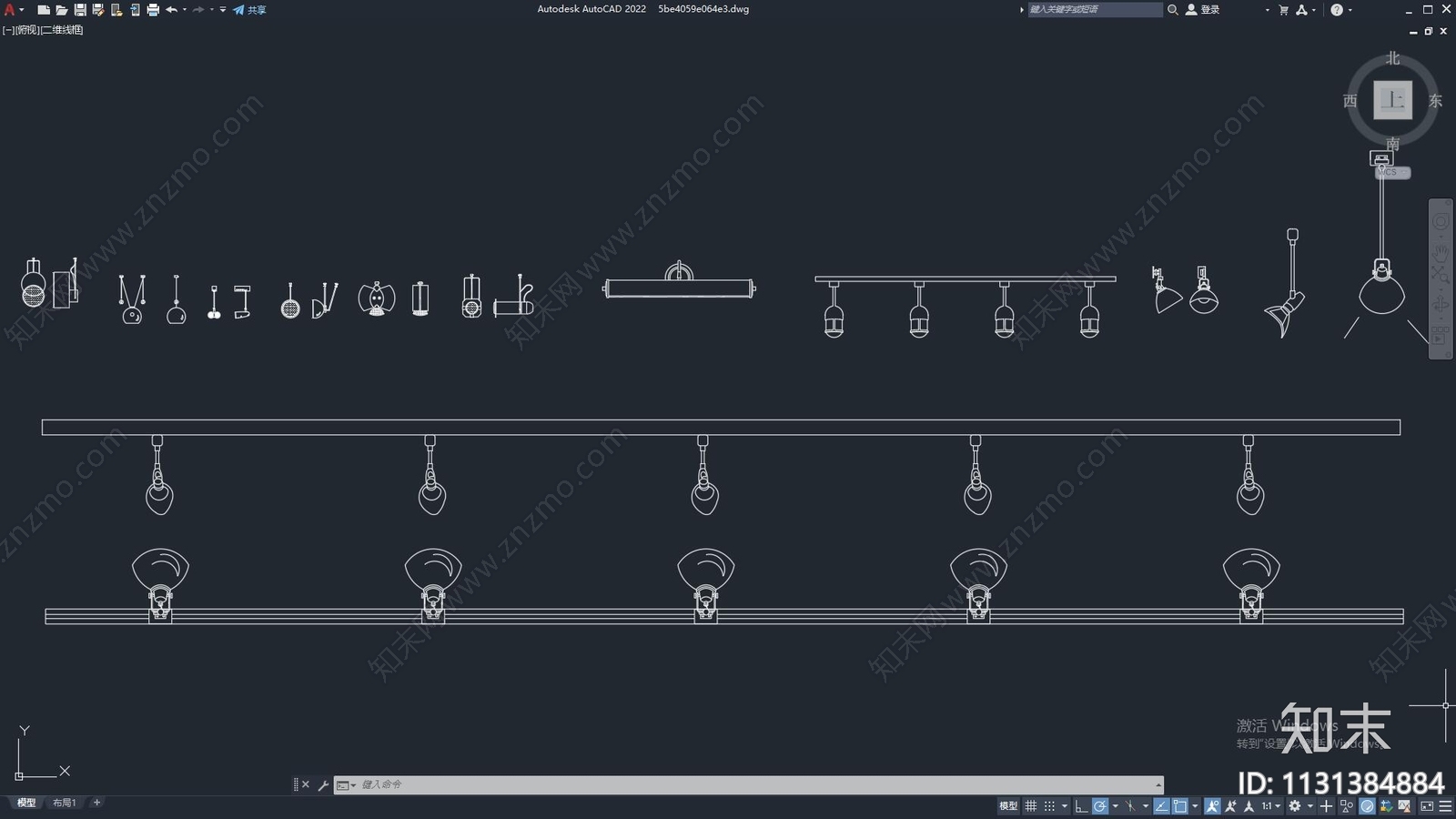The width and height of the screenshot is (1456, 819).
Task: Switch to the 模型 model tab
Action: point(26,803)
